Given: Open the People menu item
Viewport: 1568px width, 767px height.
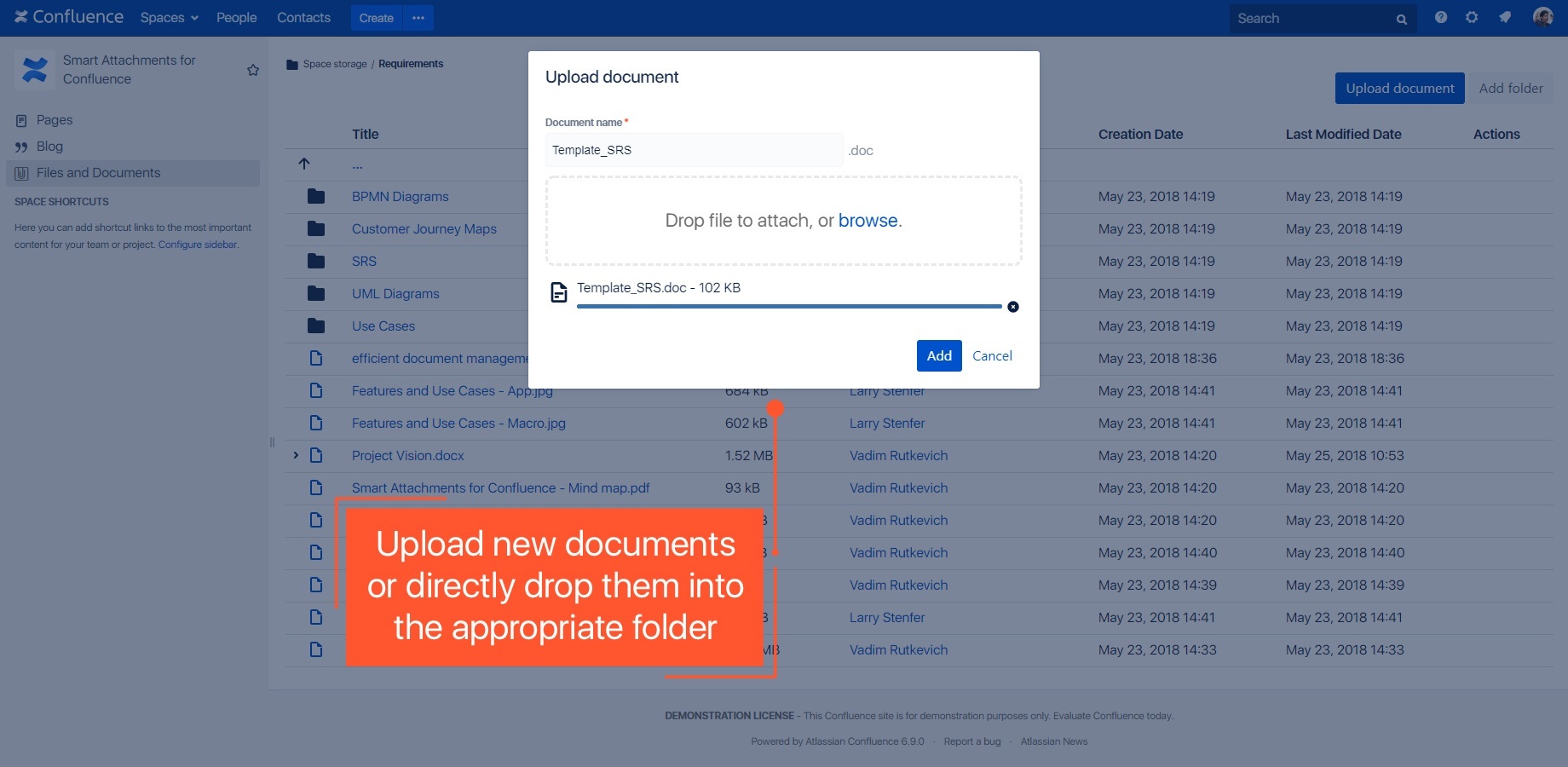Looking at the screenshot, I should [236, 18].
